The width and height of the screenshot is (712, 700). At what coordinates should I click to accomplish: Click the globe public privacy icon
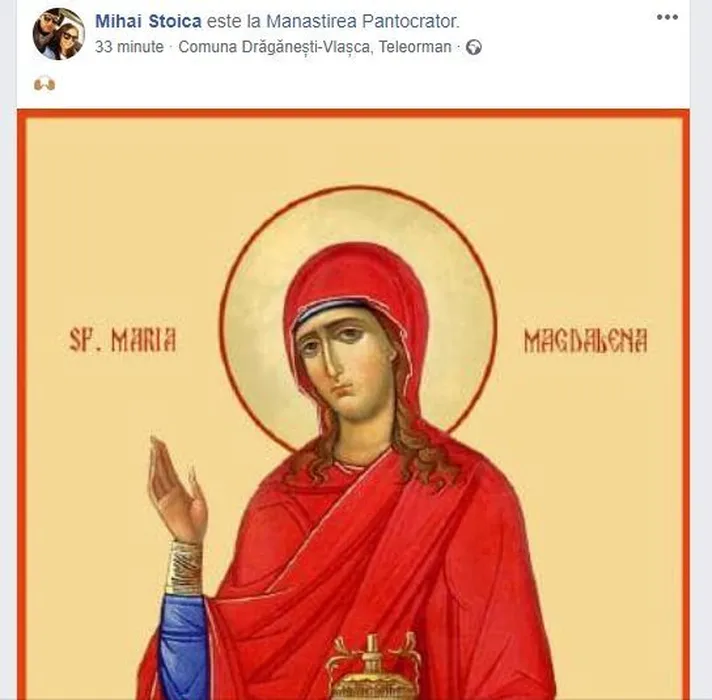click(474, 47)
